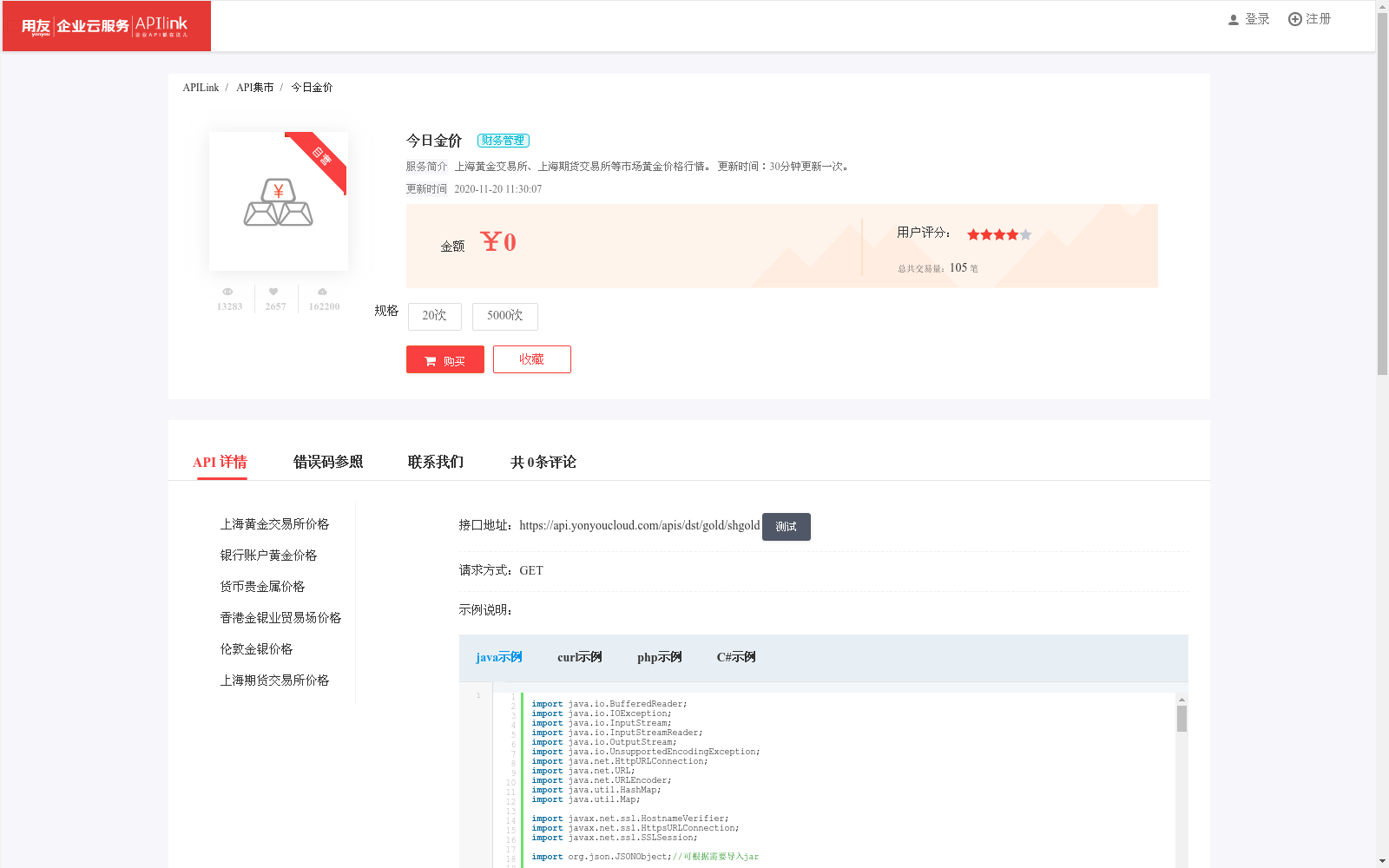Click the user rating stars

pos(999,234)
